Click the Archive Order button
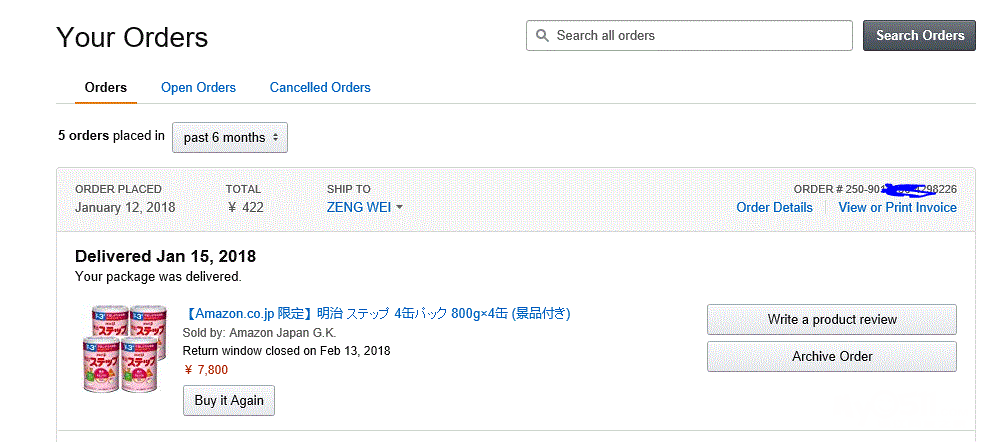This screenshot has height=442, width=996. click(832, 356)
